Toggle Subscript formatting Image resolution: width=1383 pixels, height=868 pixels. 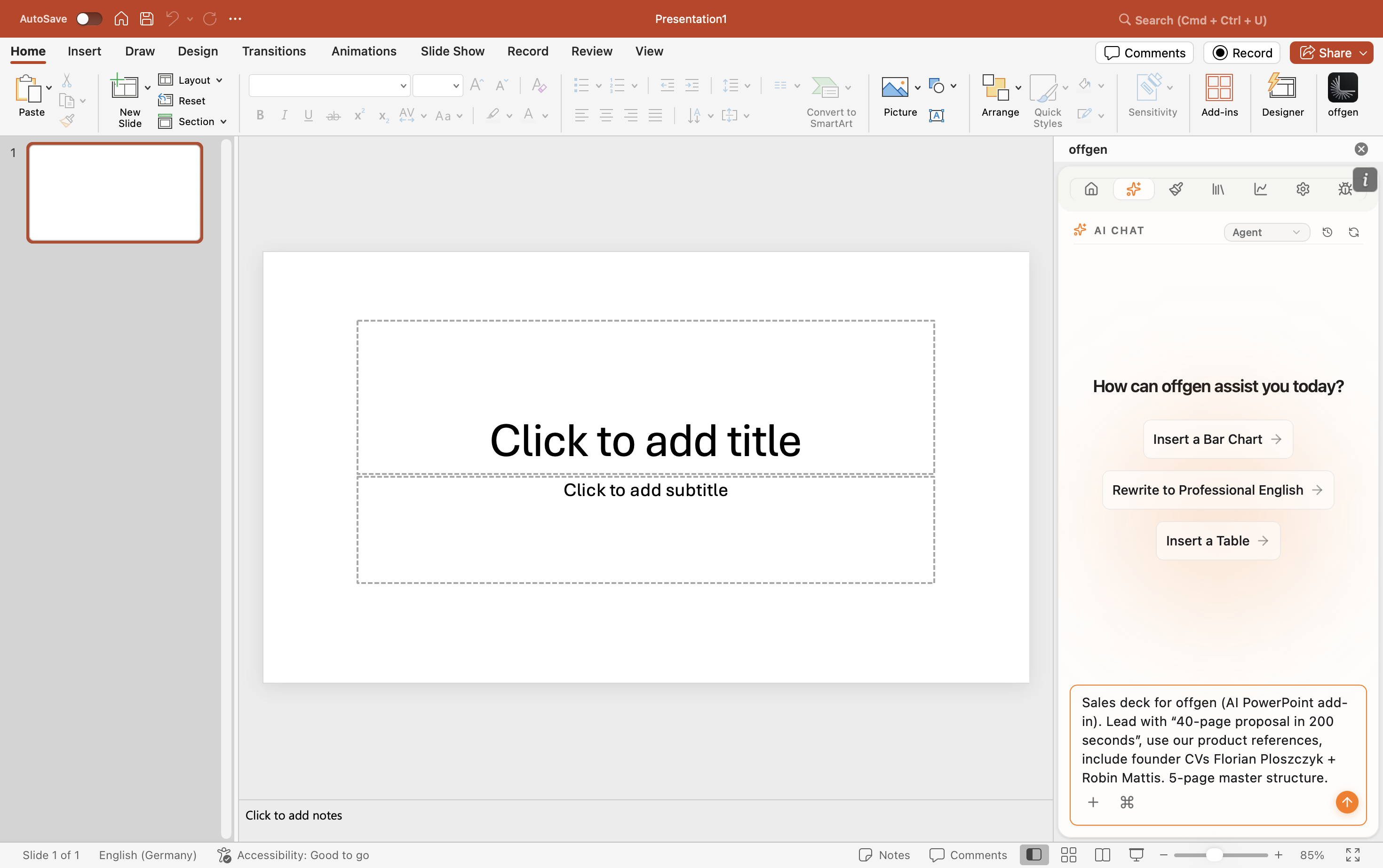(x=384, y=117)
